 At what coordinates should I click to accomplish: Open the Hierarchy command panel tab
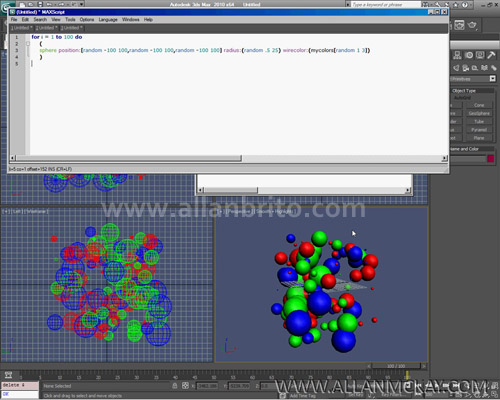[457, 55]
